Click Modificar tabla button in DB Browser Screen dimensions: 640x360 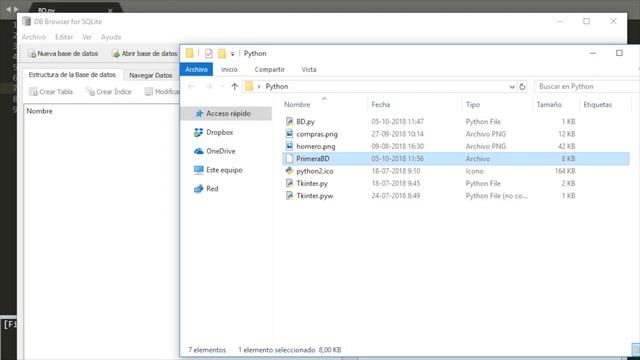[x=162, y=91]
